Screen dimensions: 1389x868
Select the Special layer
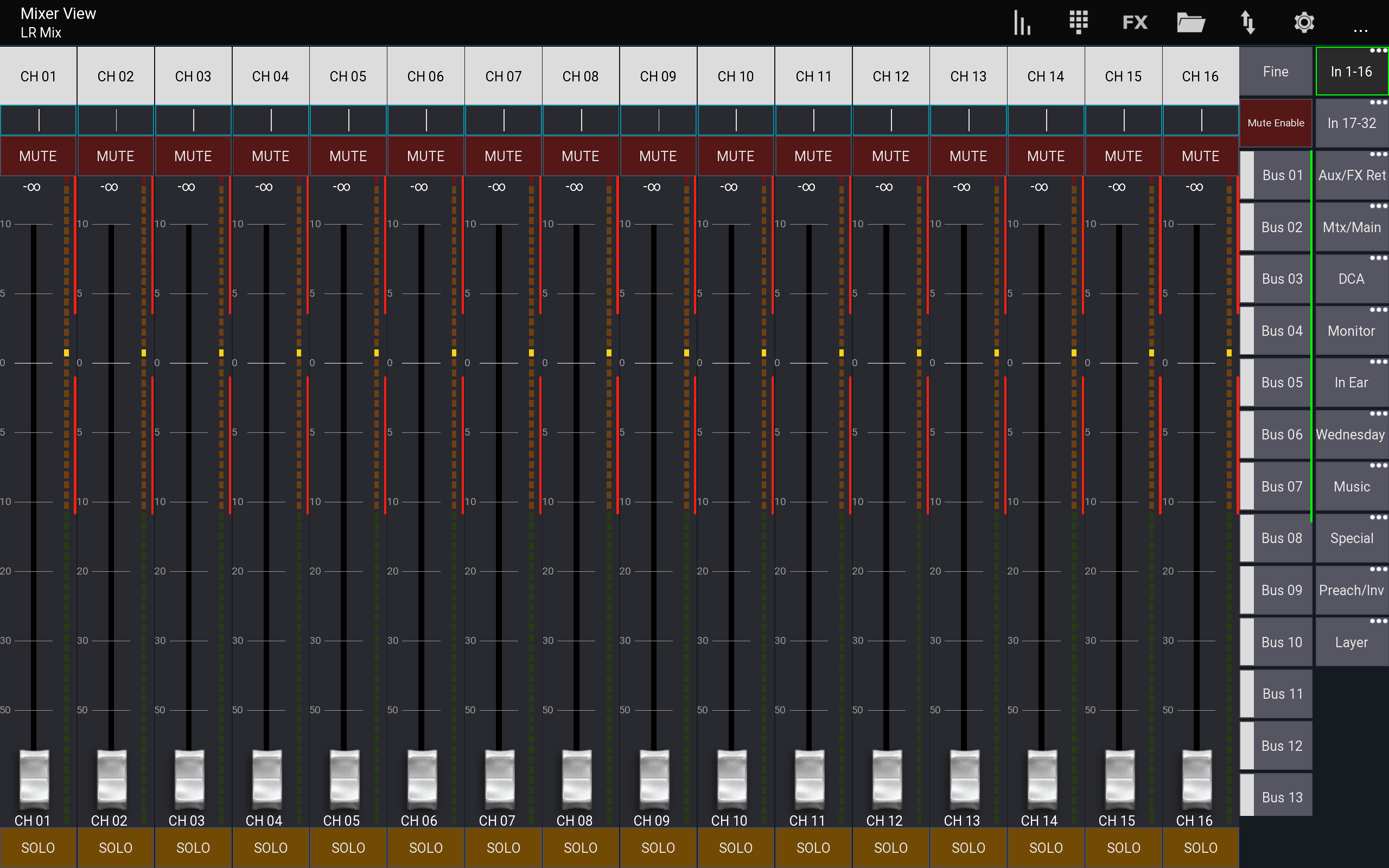click(1352, 539)
